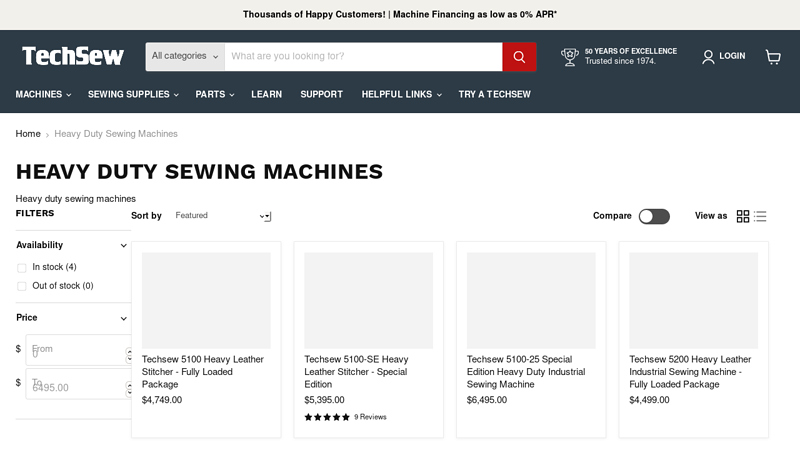Open Techsew 5100-25 product thumbnail
The height and width of the screenshot is (450, 800).
531,301
